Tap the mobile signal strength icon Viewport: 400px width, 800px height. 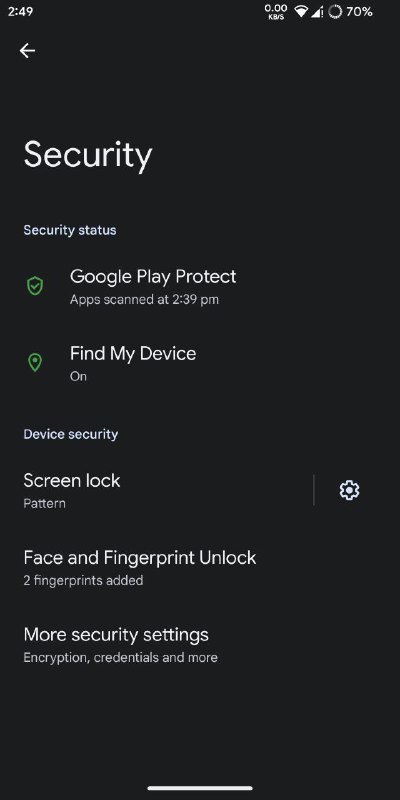(317, 11)
